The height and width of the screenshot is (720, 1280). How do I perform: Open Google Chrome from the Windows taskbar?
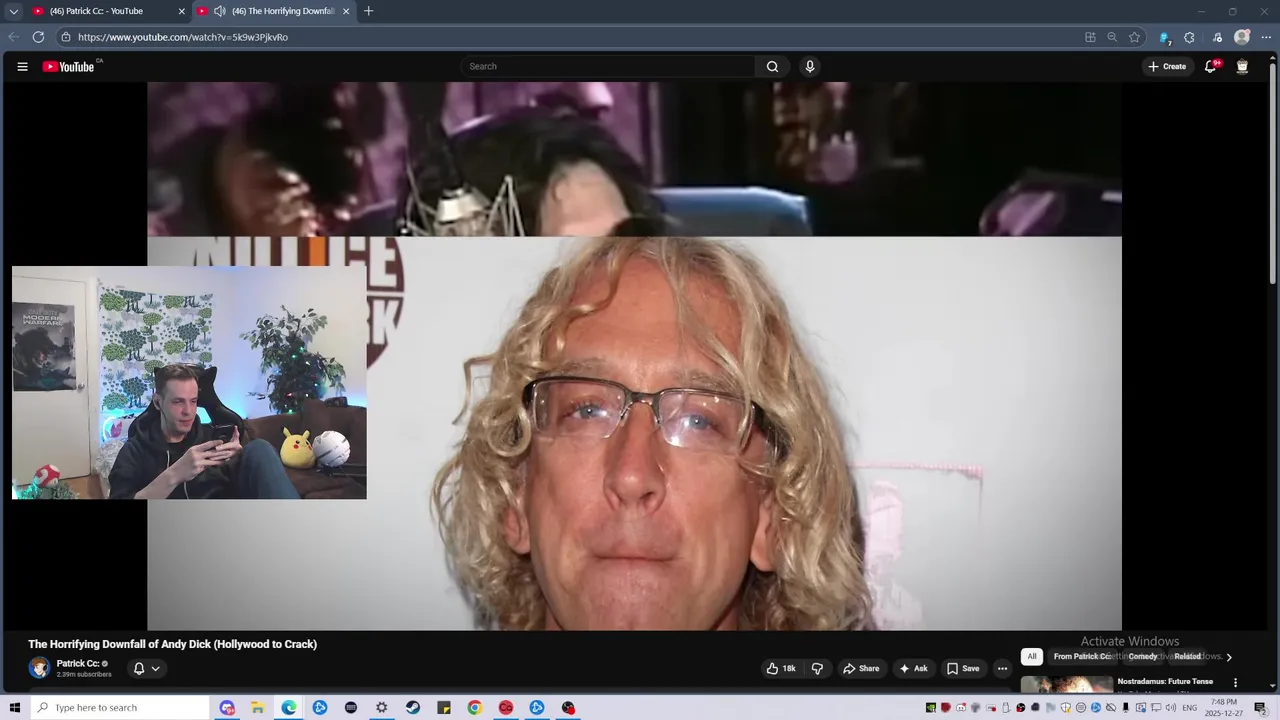[475, 708]
